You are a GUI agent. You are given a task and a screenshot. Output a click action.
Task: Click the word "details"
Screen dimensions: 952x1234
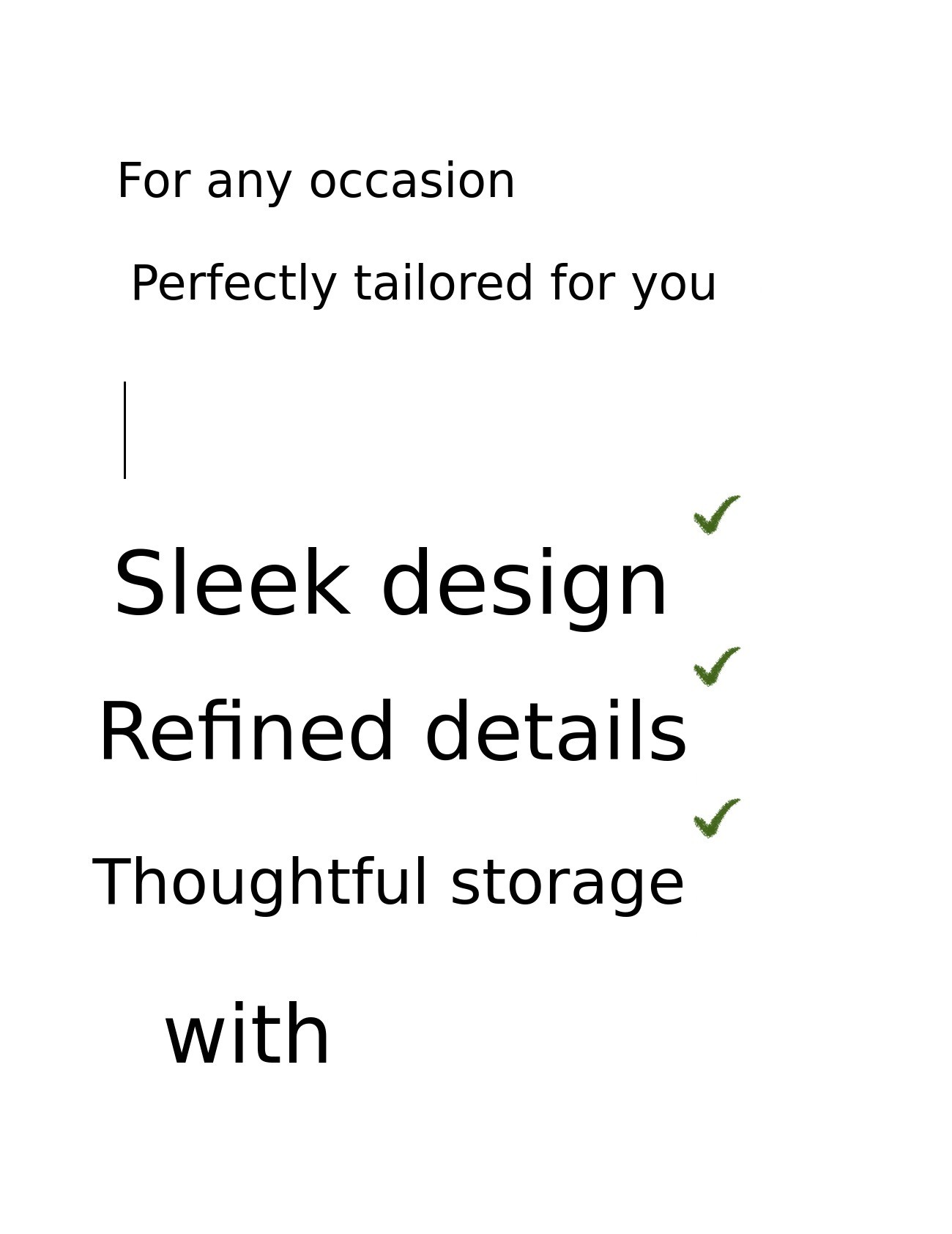pos(556,732)
